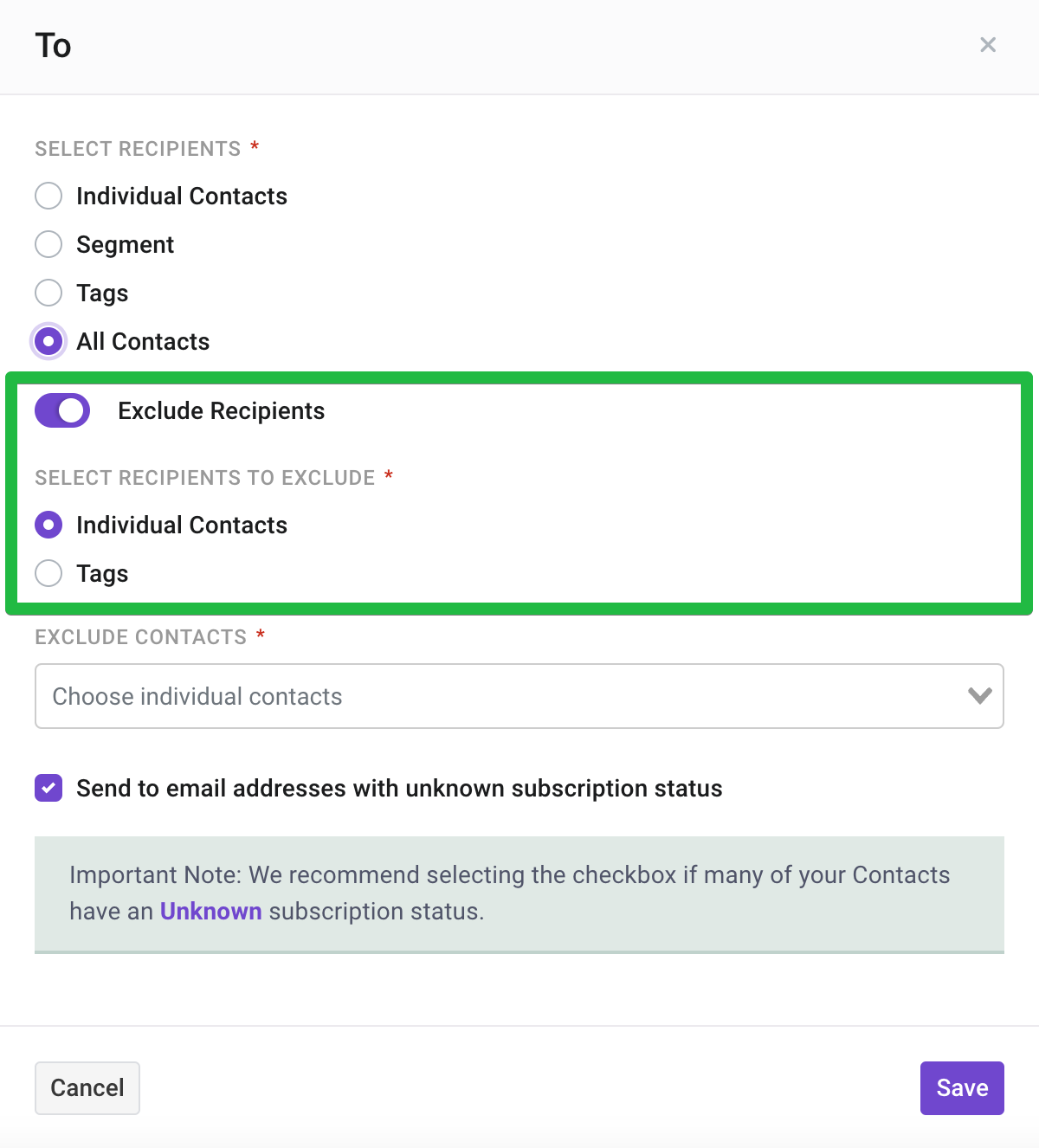The image size is (1039, 1148).
Task: Expand the exclude contacts chevron
Action: point(978,696)
